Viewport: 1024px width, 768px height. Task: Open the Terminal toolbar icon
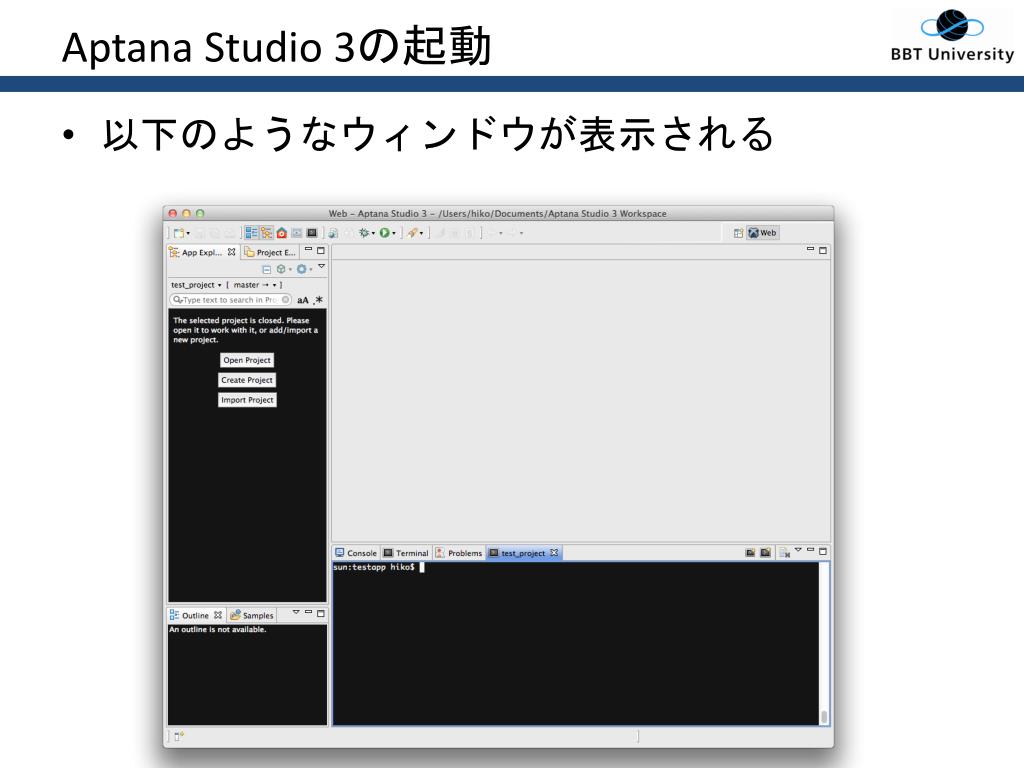[x=312, y=233]
